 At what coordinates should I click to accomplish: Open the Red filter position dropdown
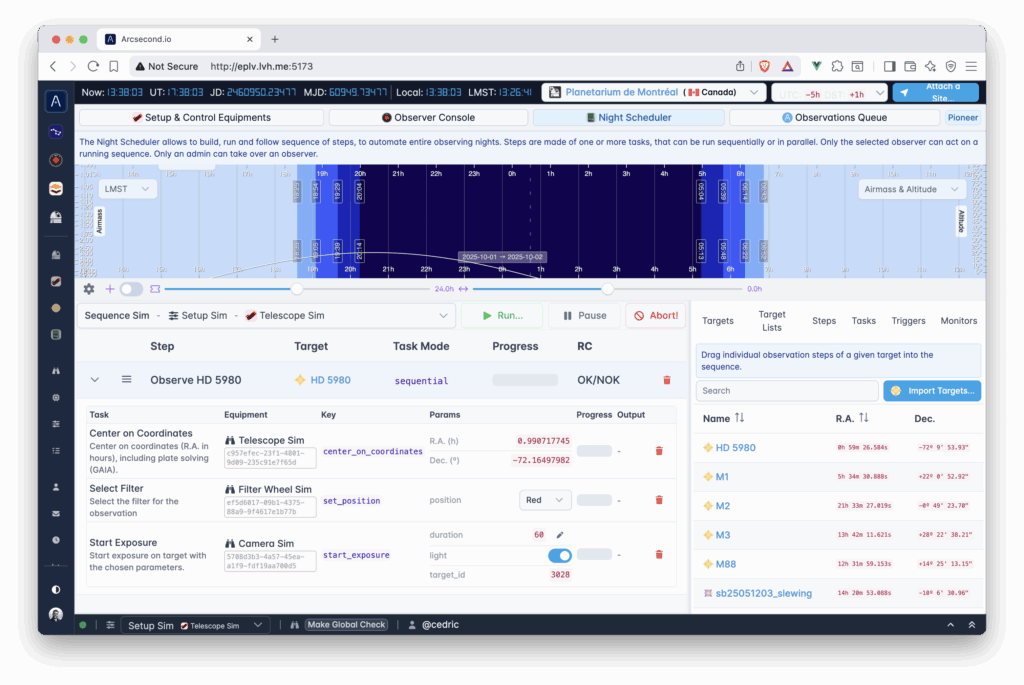tap(545, 499)
